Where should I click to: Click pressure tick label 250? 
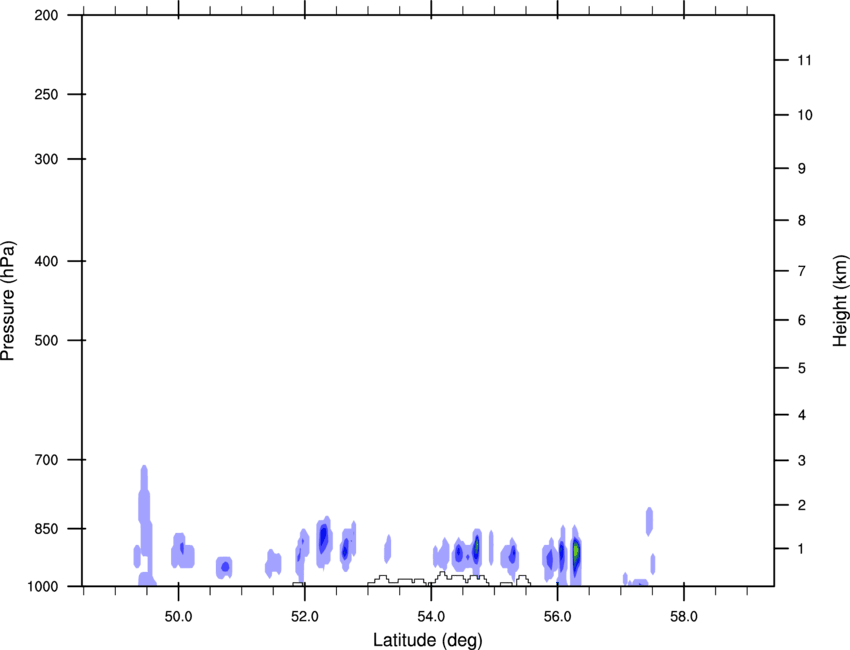46,94
